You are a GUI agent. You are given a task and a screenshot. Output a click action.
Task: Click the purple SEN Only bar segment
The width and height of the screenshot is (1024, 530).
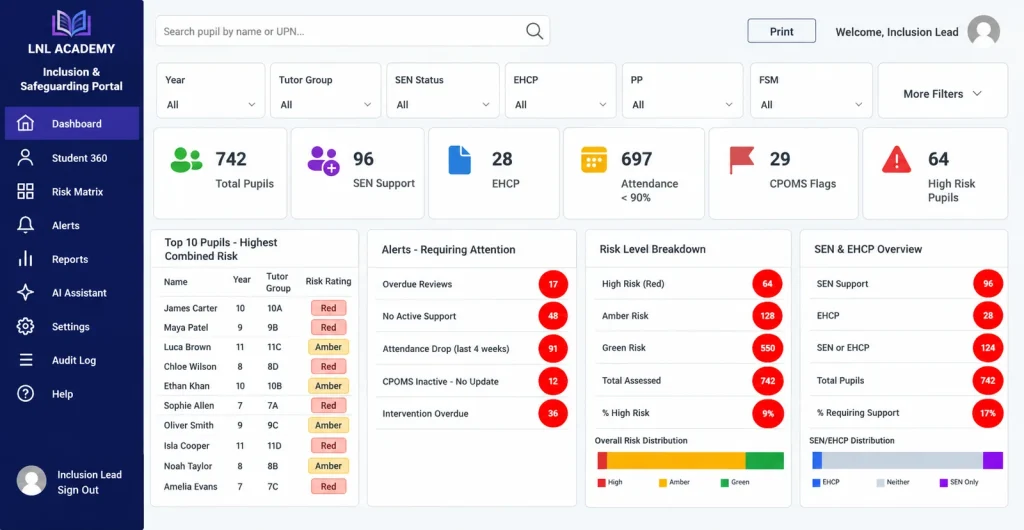[x=993, y=460]
